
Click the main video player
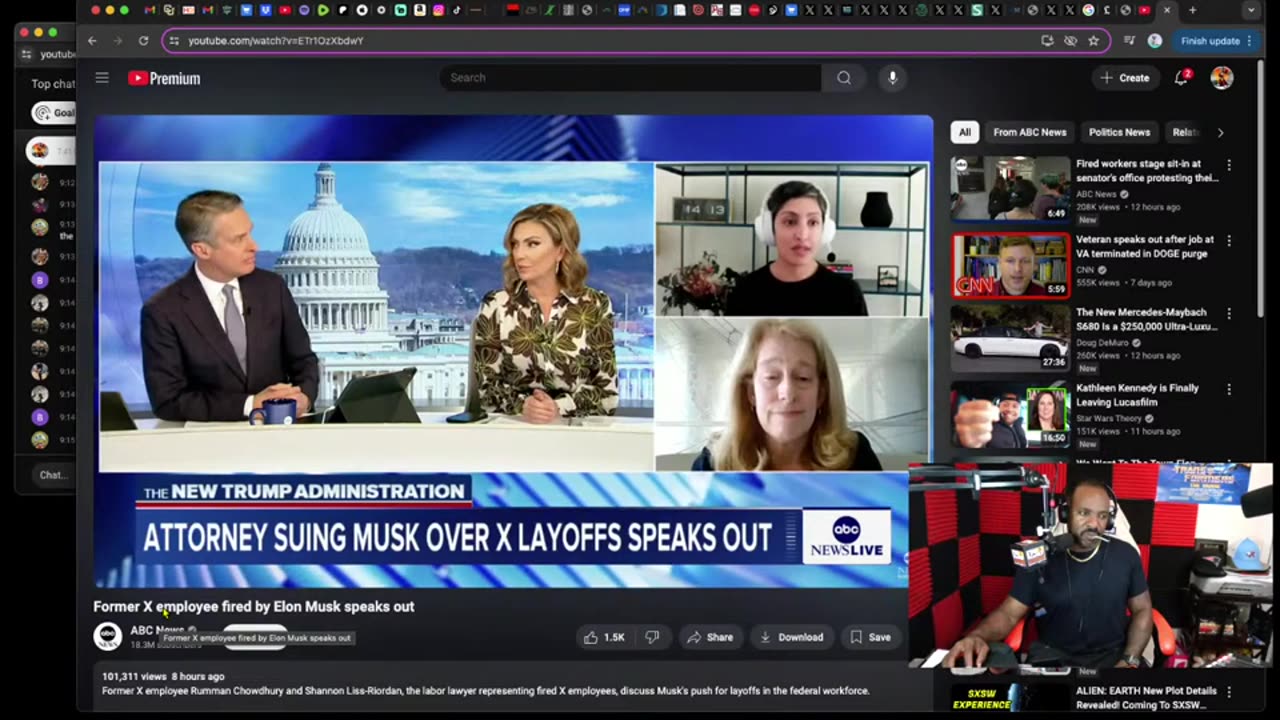(x=514, y=351)
